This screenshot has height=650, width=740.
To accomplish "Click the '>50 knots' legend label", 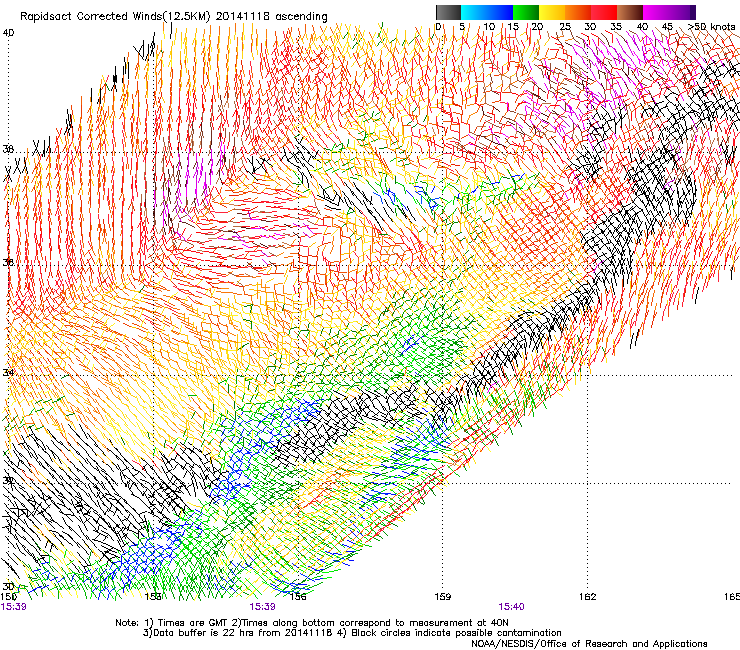I will point(712,27).
